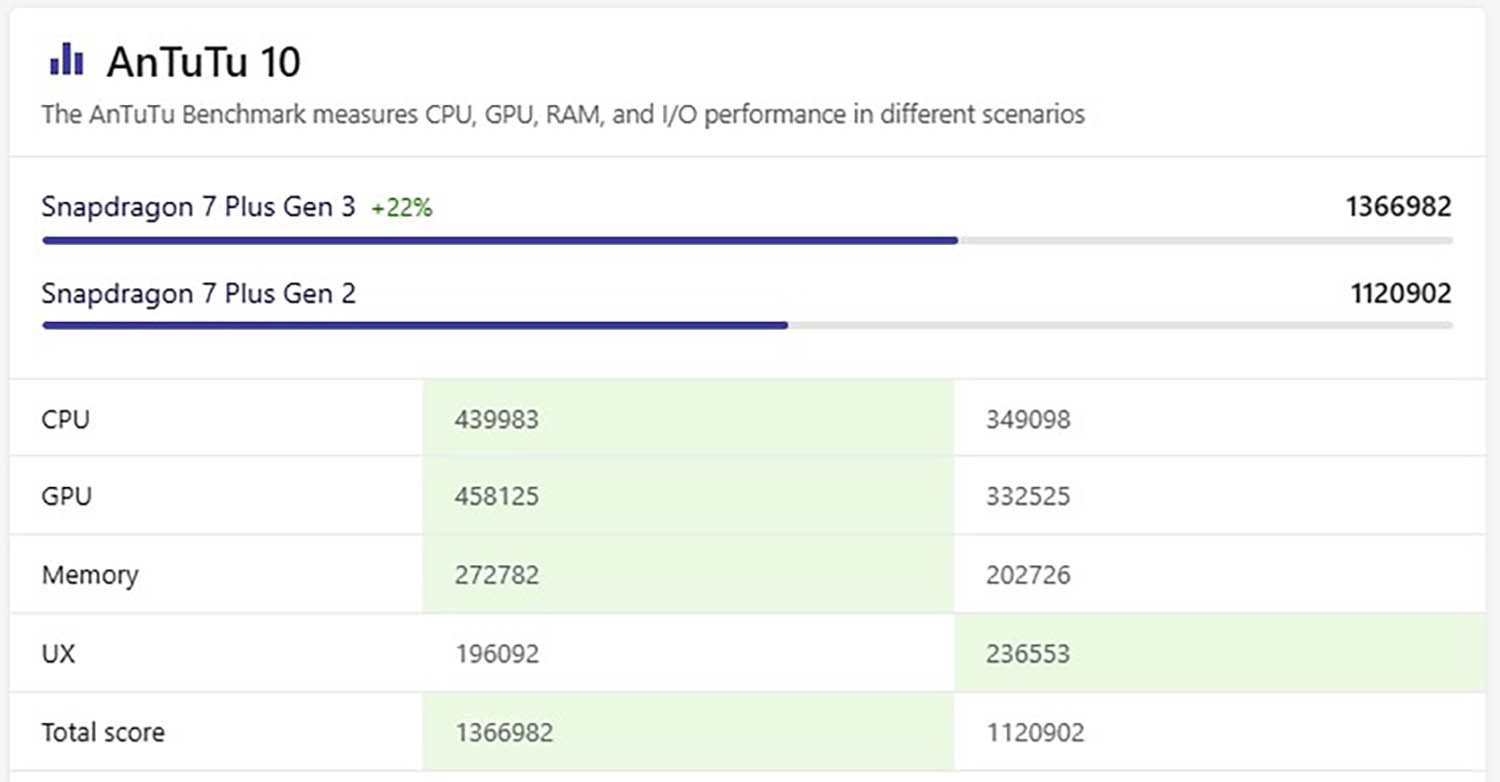Select the AnTuTu 10 heading
This screenshot has height=782, width=1500.
(x=204, y=62)
